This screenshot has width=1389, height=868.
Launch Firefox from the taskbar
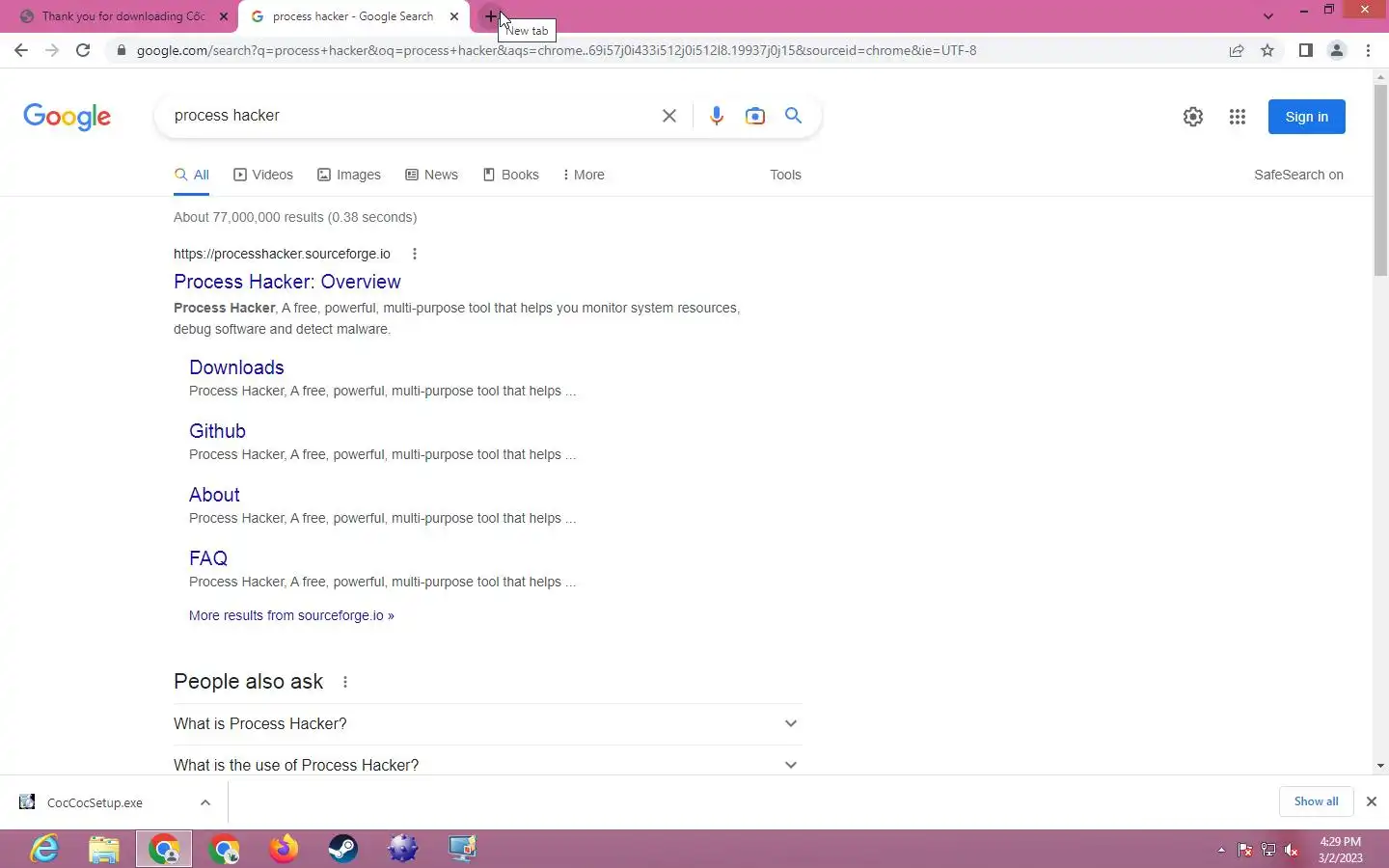click(x=284, y=849)
